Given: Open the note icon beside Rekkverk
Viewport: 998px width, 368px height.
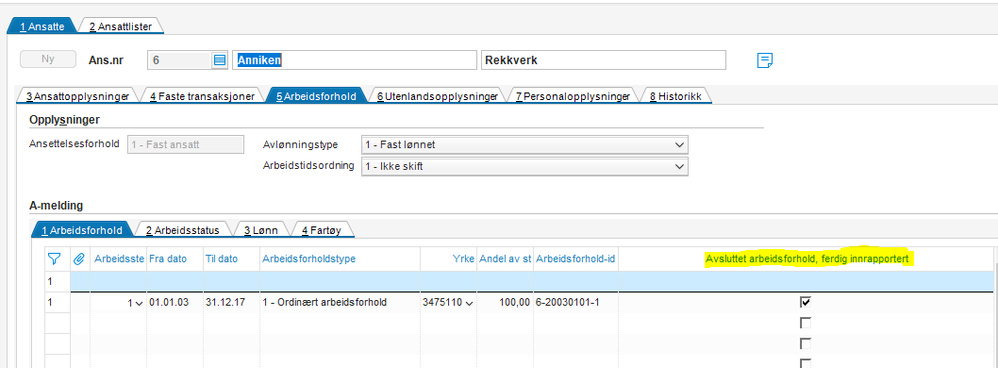Looking at the screenshot, I should coord(764,60).
